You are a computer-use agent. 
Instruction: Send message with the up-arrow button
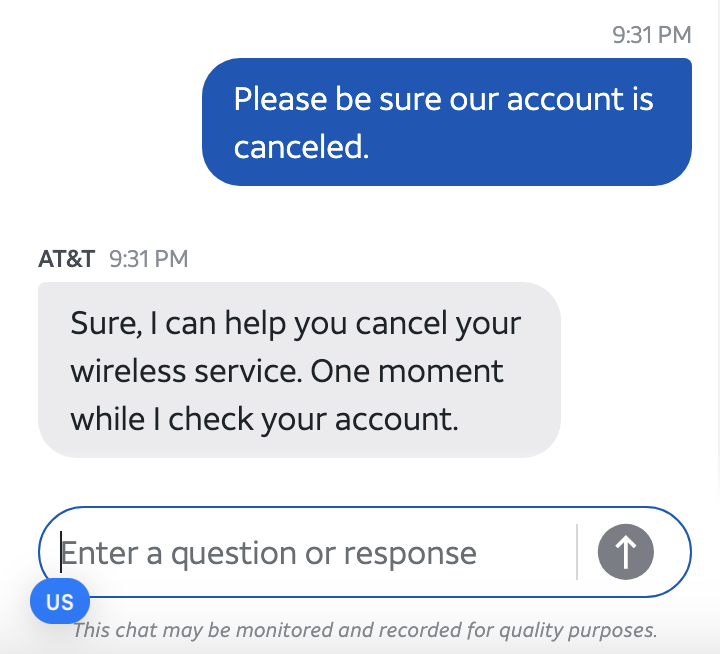[x=625, y=552]
